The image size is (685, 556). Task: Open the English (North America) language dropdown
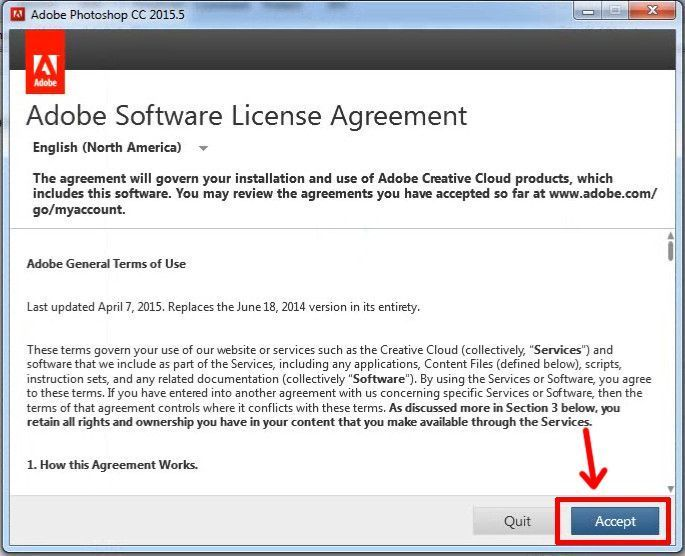click(108, 148)
